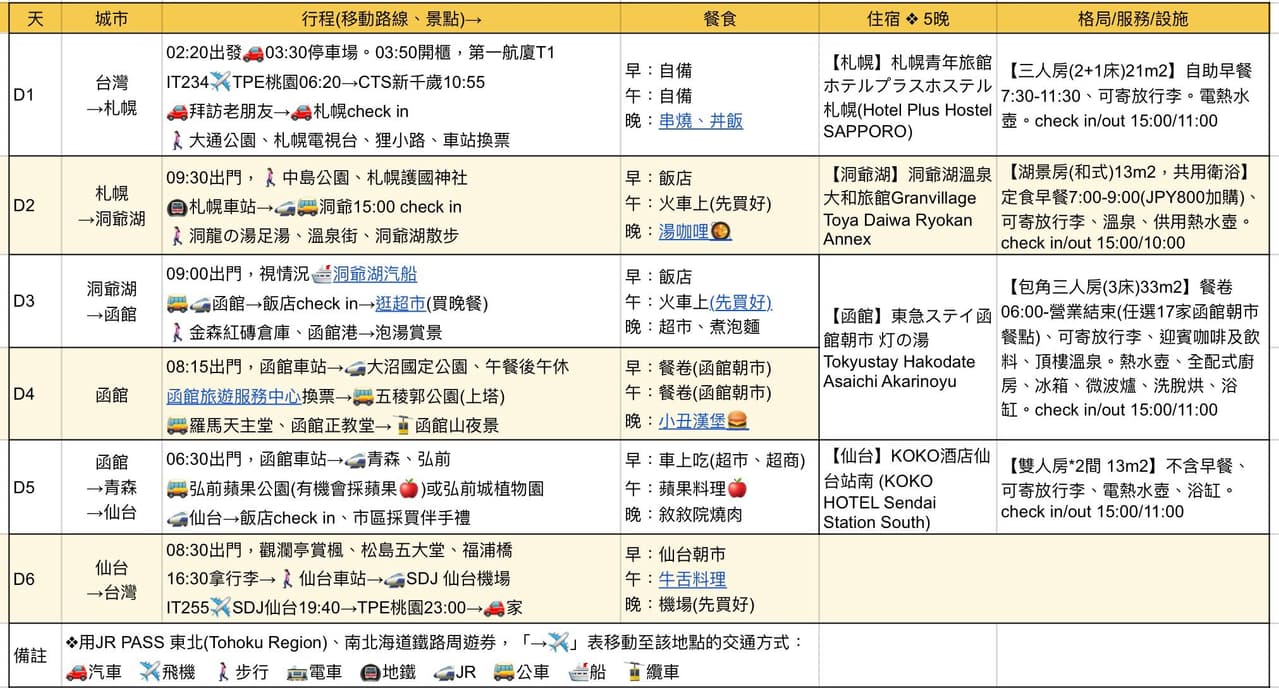Open the 小丑漢堡 link
This screenshot has width=1279, height=688.
click(x=693, y=422)
